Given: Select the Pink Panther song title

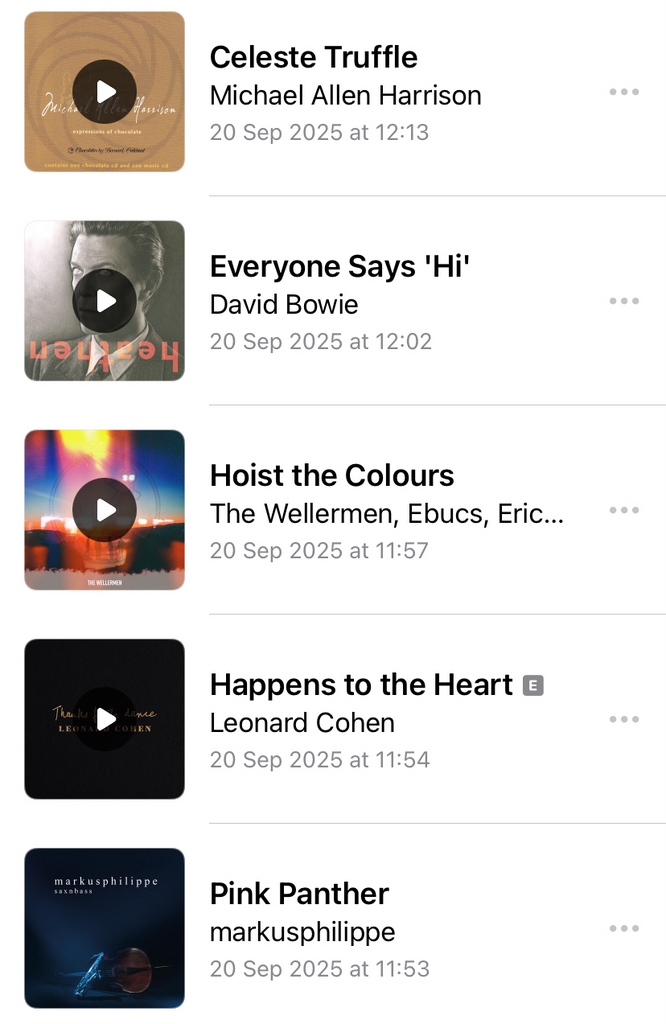Looking at the screenshot, I should (299, 893).
